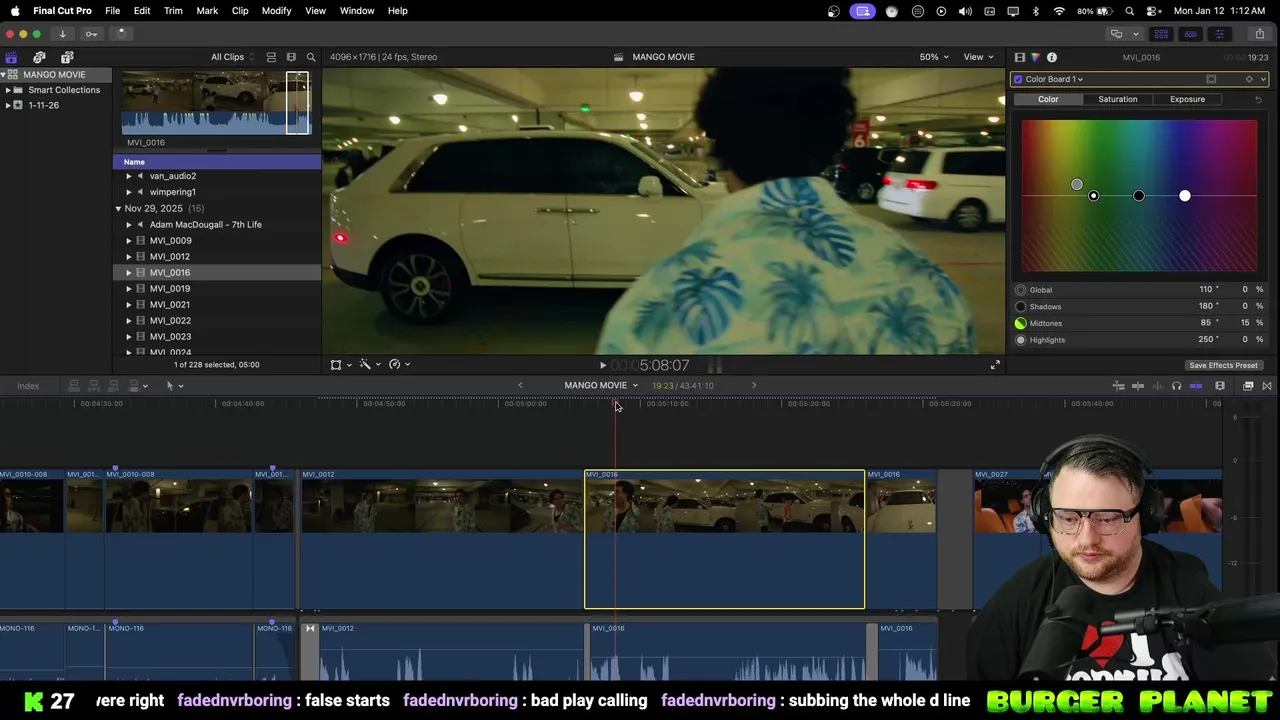The width and height of the screenshot is (1280, 720).
Task: Select the black Shadows color puck
Action: (1139, 196)
